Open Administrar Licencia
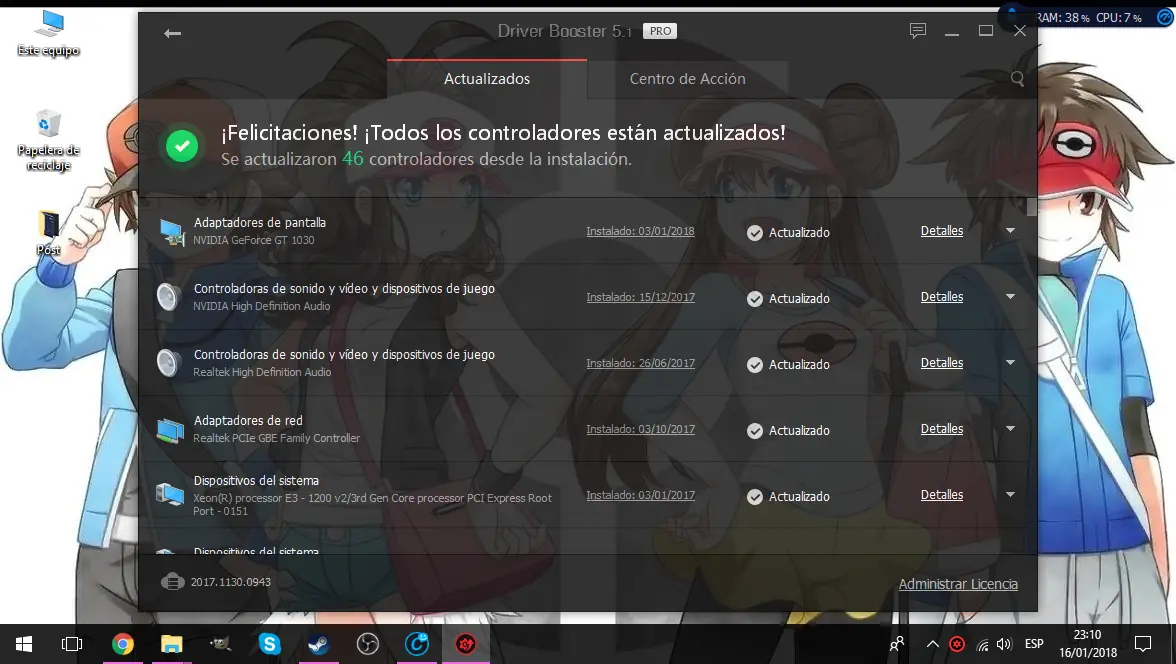The height and width of the screenshot is (664, 1176). 958,583
